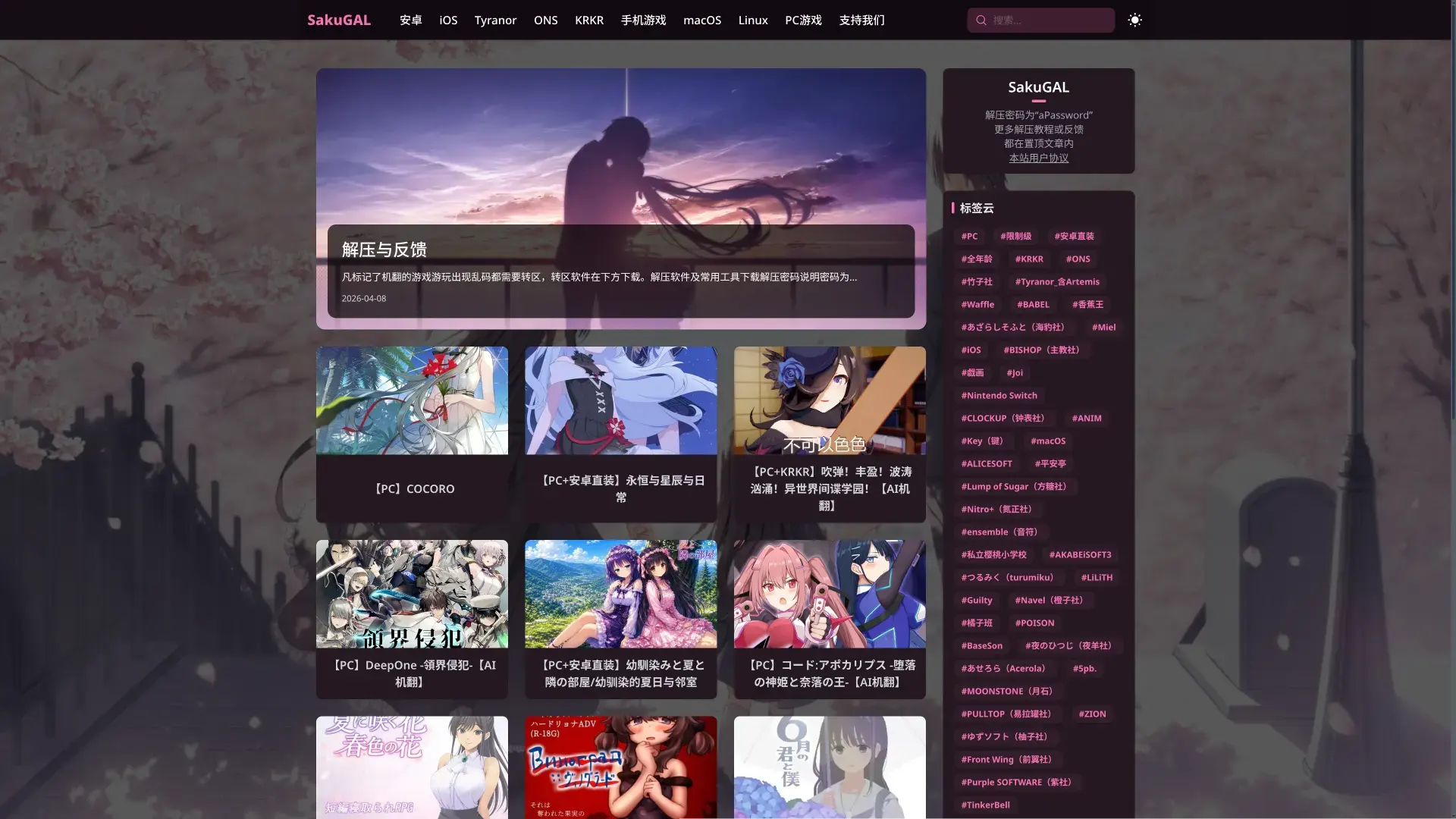Open the 【PC】COCORO game thumbnail
The width and height of the screenshot is (1456, 819).
412,400
